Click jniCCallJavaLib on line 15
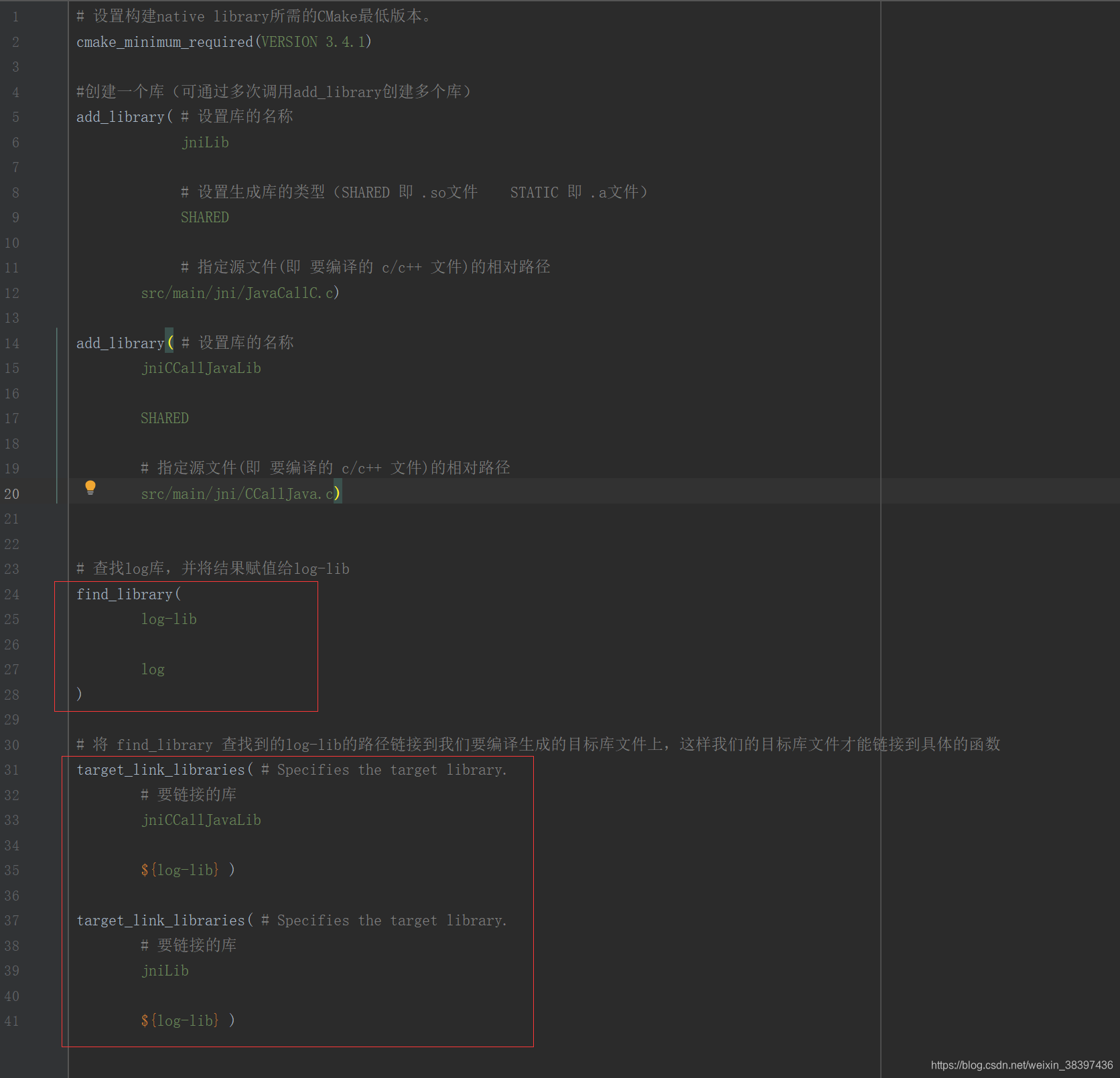The height and width of the screenshot is (1078, 1120). (x=201, y=368)
